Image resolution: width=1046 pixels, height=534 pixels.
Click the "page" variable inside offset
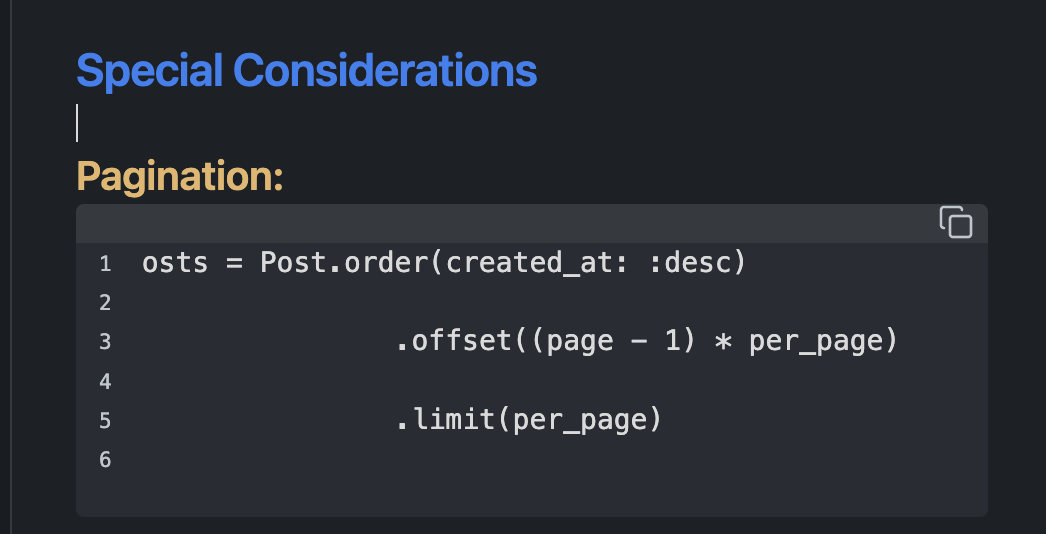(x=580, y=342)
